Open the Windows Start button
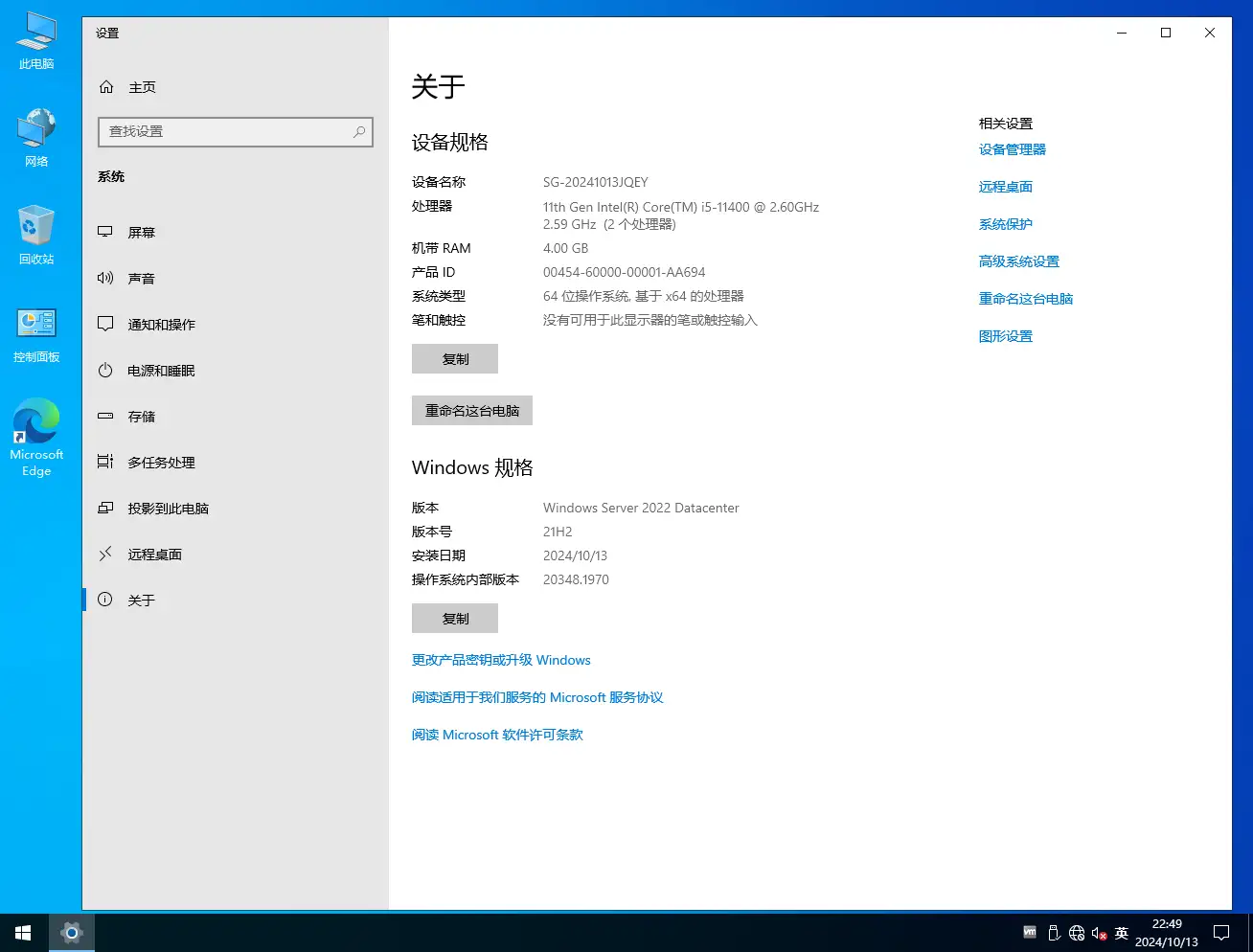 click(23, 932)
